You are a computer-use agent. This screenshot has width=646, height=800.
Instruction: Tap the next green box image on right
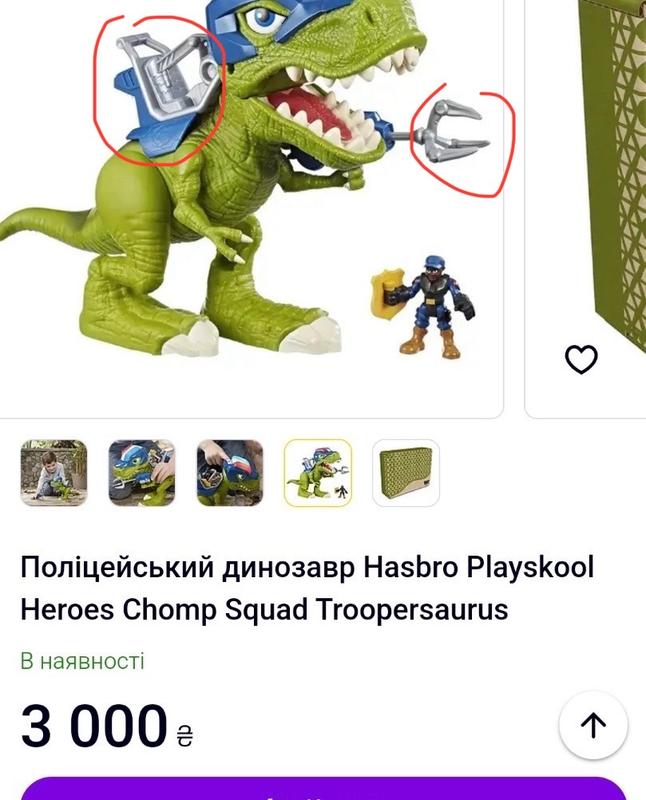click(x=612, y=179)
